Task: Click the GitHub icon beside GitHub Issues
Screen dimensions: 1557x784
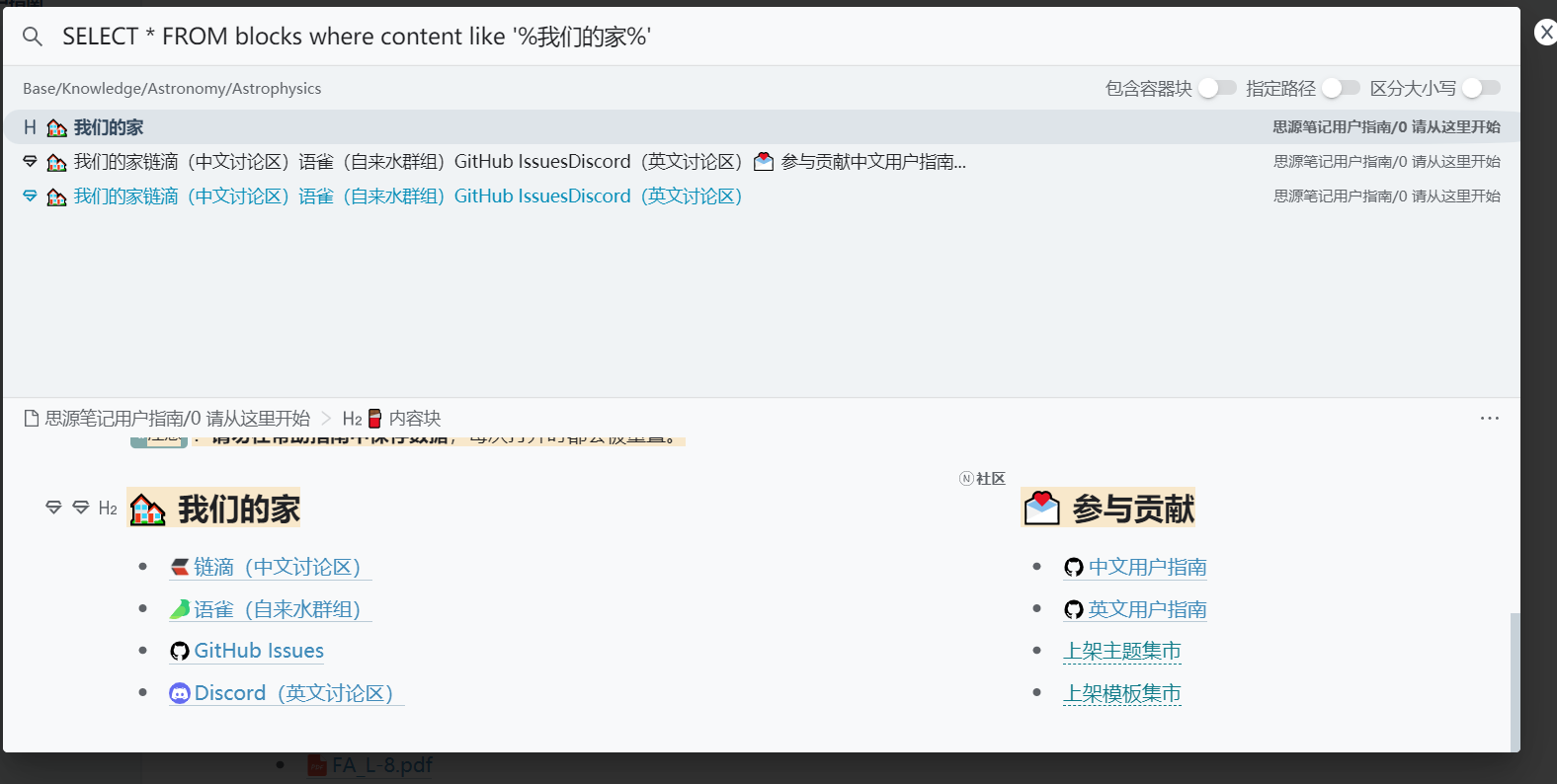Action: (180, 651)
